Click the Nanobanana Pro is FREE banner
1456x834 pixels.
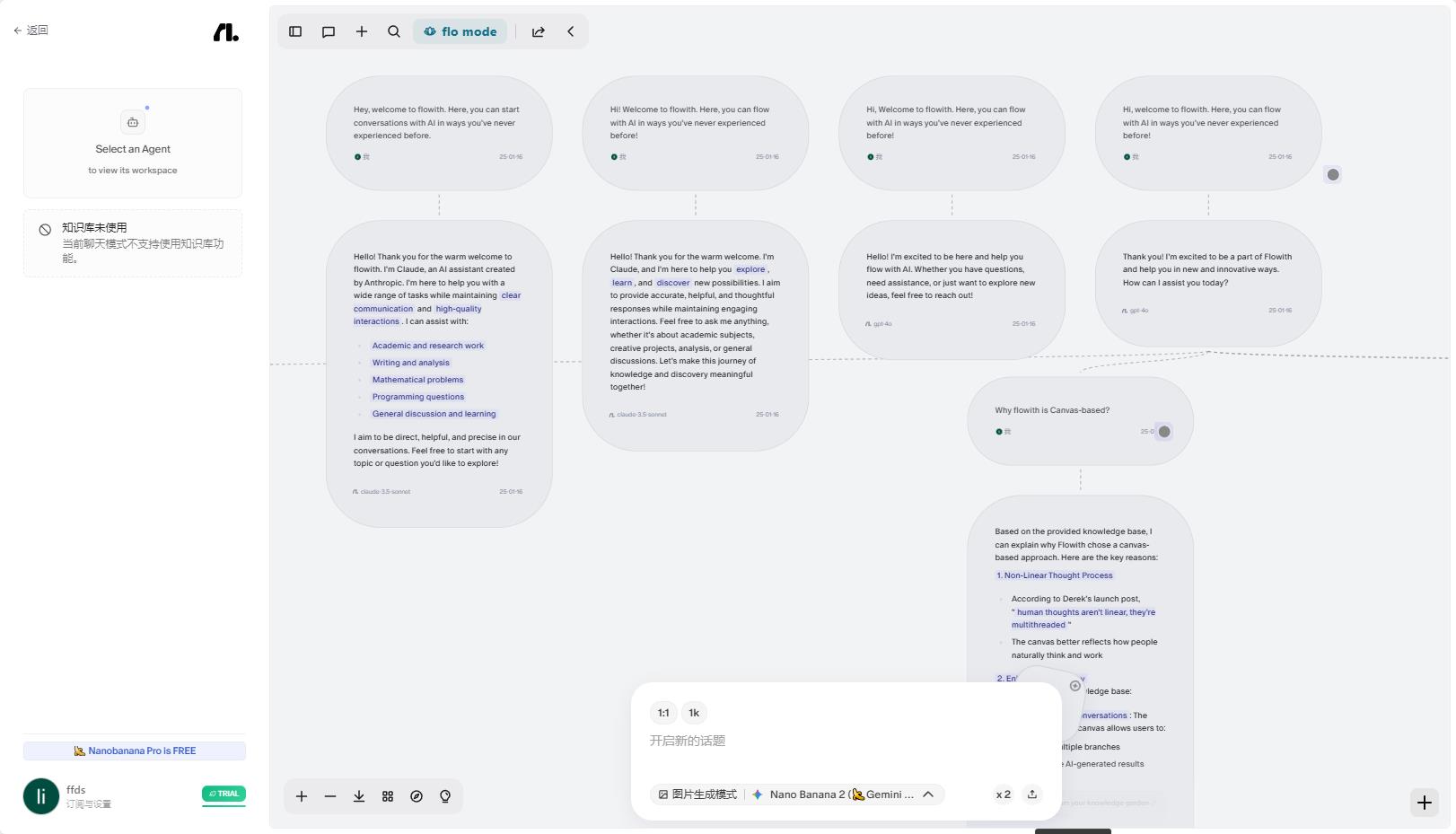point(135,751)
